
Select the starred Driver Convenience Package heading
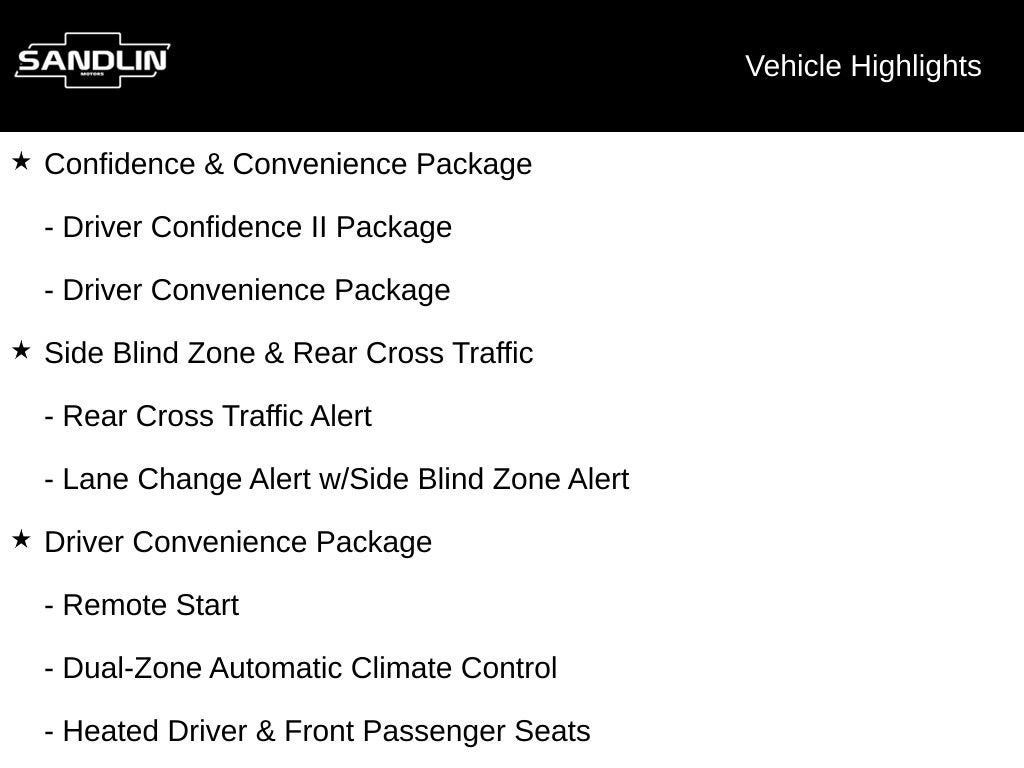click(x=238, y=542)
